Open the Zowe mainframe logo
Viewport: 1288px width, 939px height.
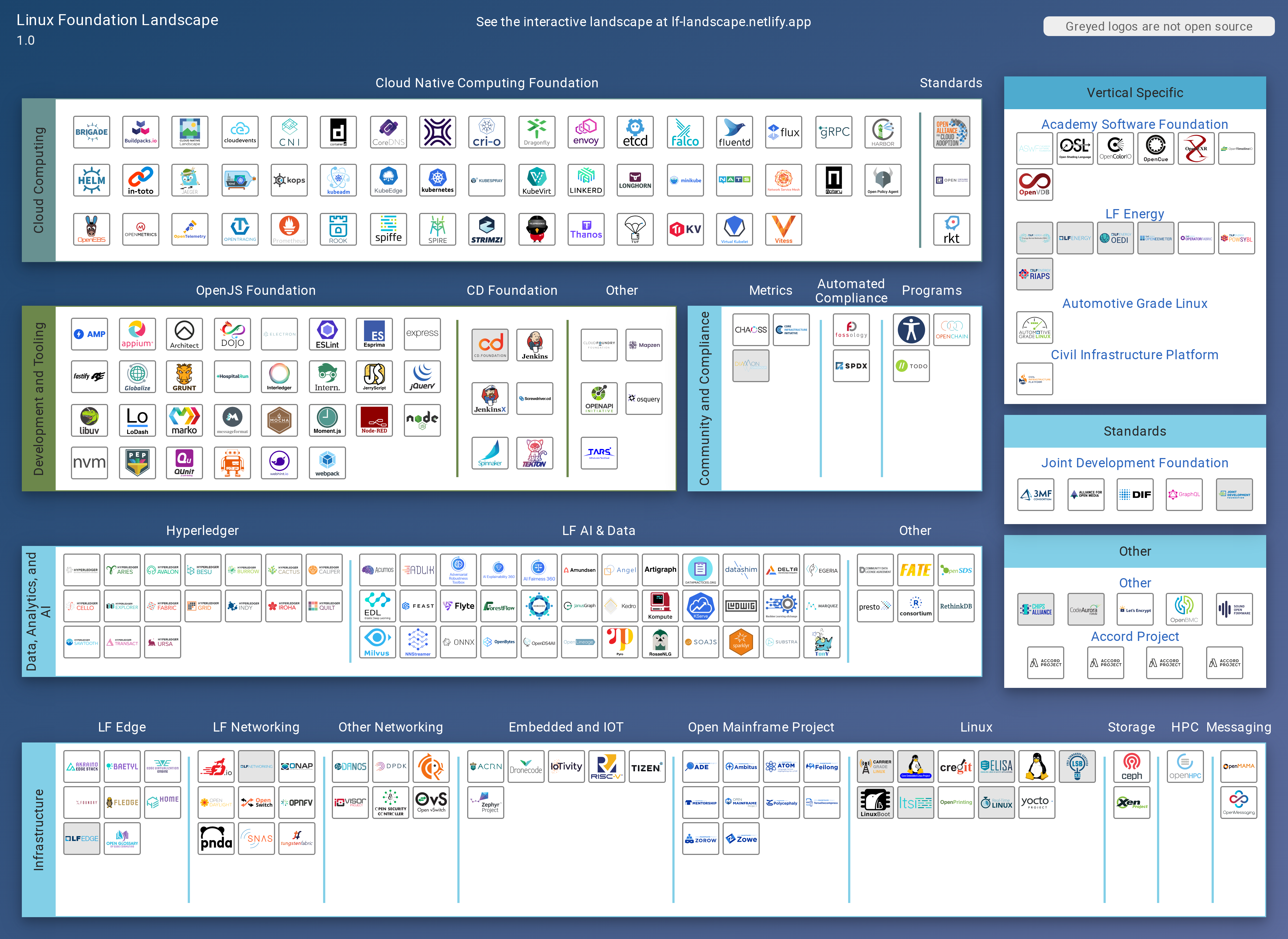click(x=741, y=838)
